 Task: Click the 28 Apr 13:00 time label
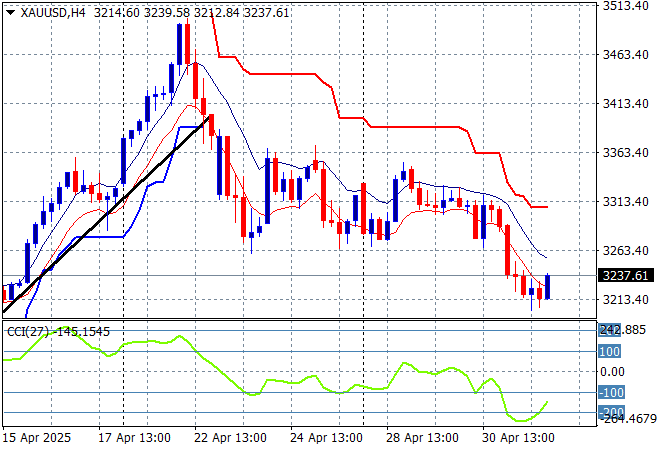[x=422, y=438]
